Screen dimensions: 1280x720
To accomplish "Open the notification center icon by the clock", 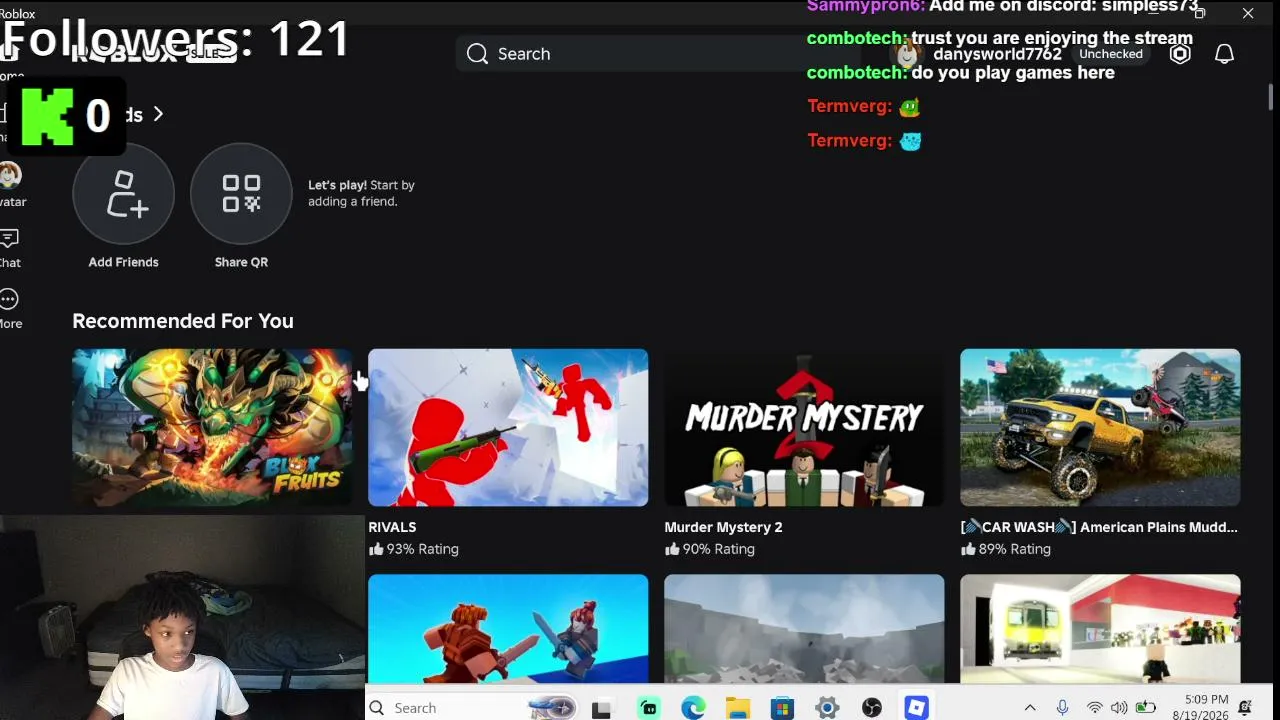I will [x=1245, y=708].
